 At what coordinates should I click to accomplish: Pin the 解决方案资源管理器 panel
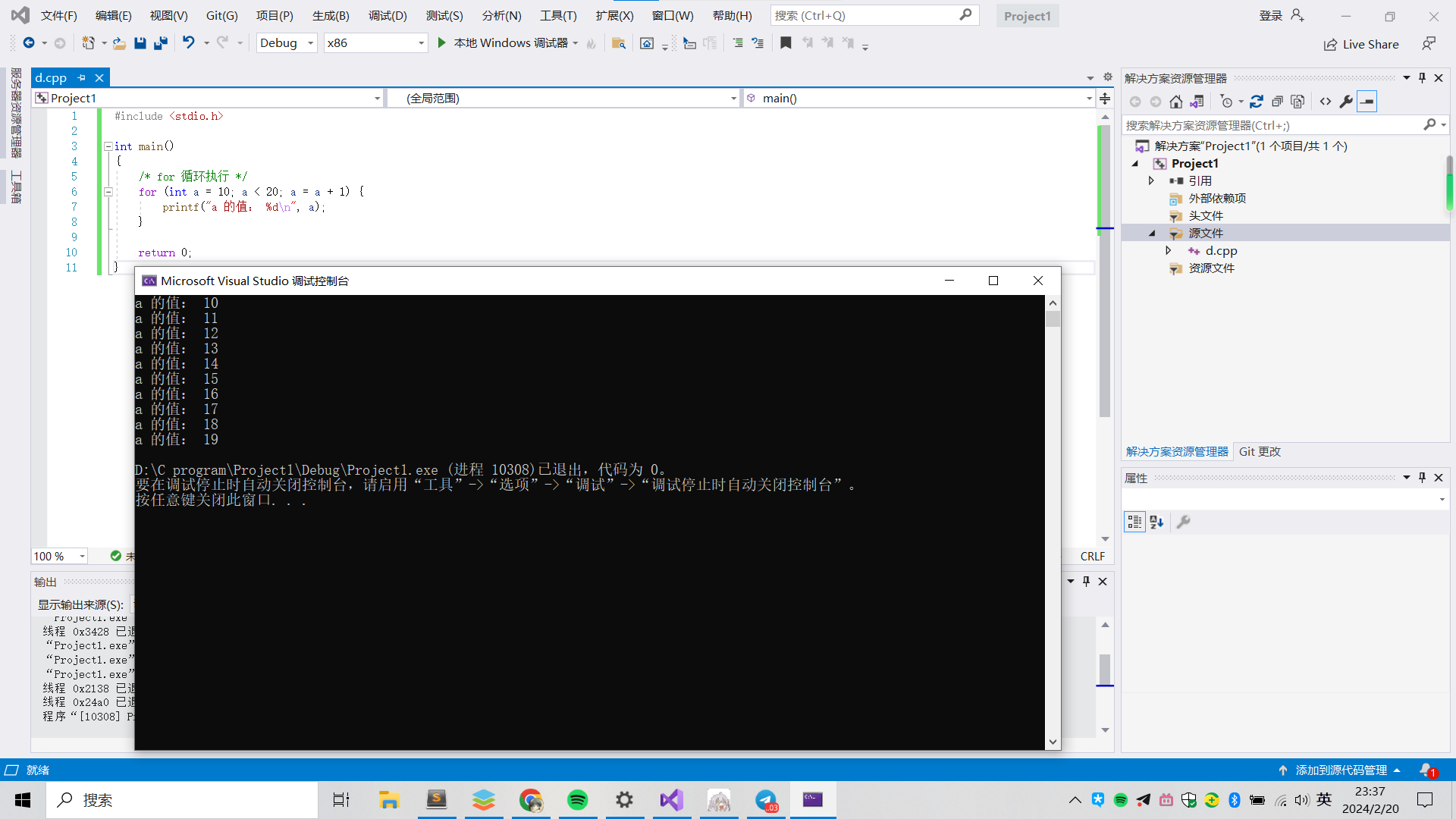click(x=1422, y=78)
